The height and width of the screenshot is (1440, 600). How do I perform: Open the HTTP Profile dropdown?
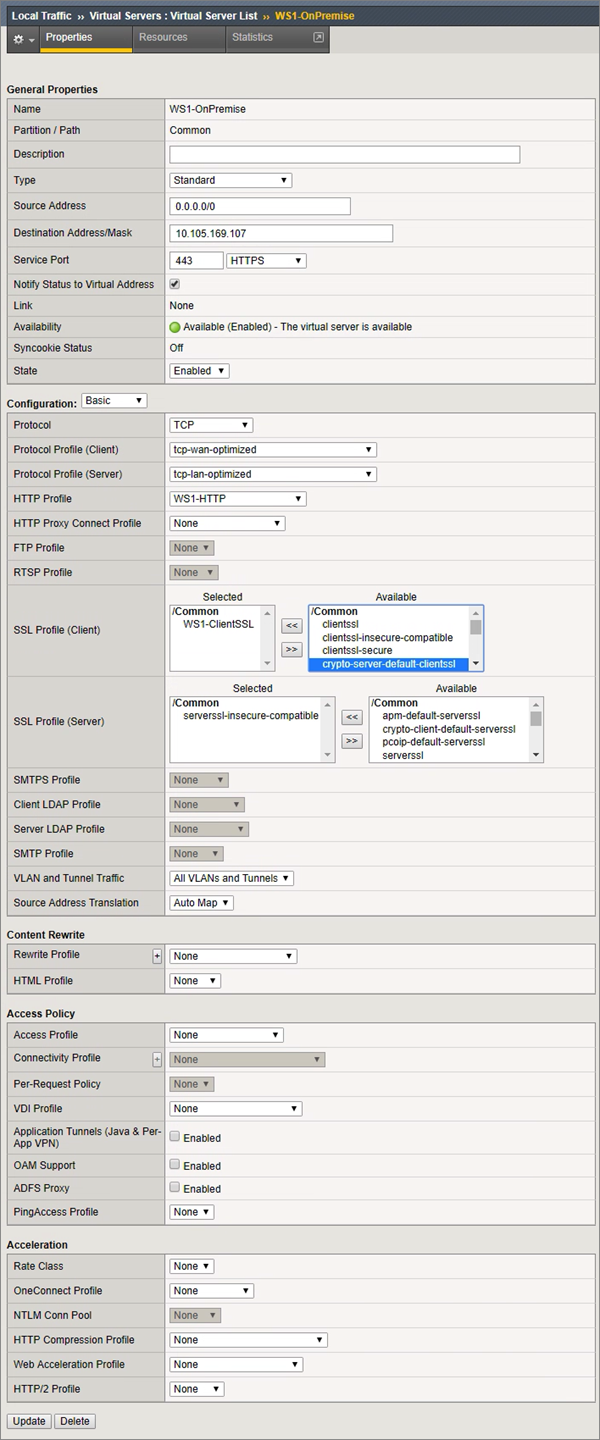(238, 499)
